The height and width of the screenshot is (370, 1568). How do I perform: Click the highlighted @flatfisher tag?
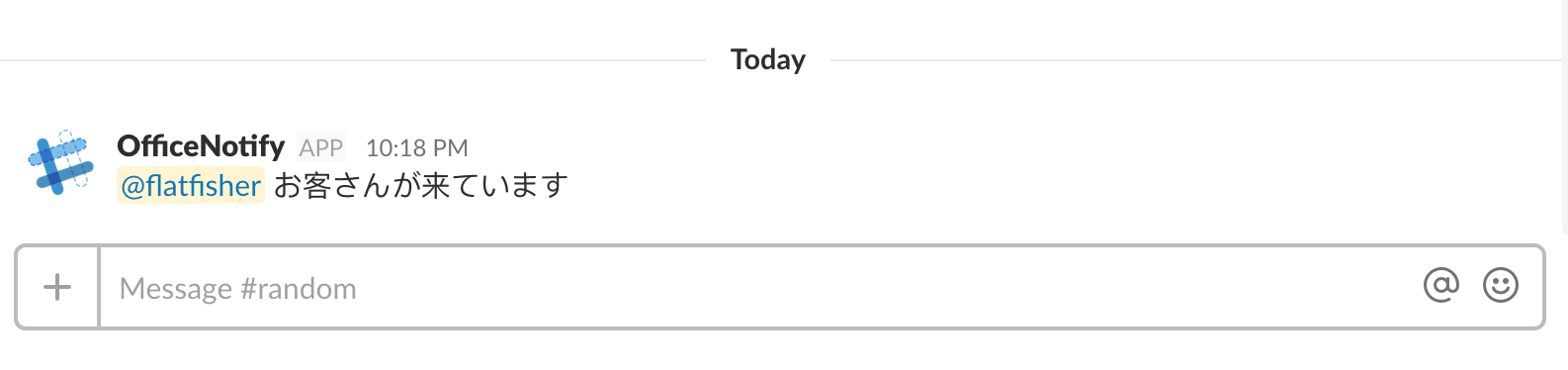191,186
